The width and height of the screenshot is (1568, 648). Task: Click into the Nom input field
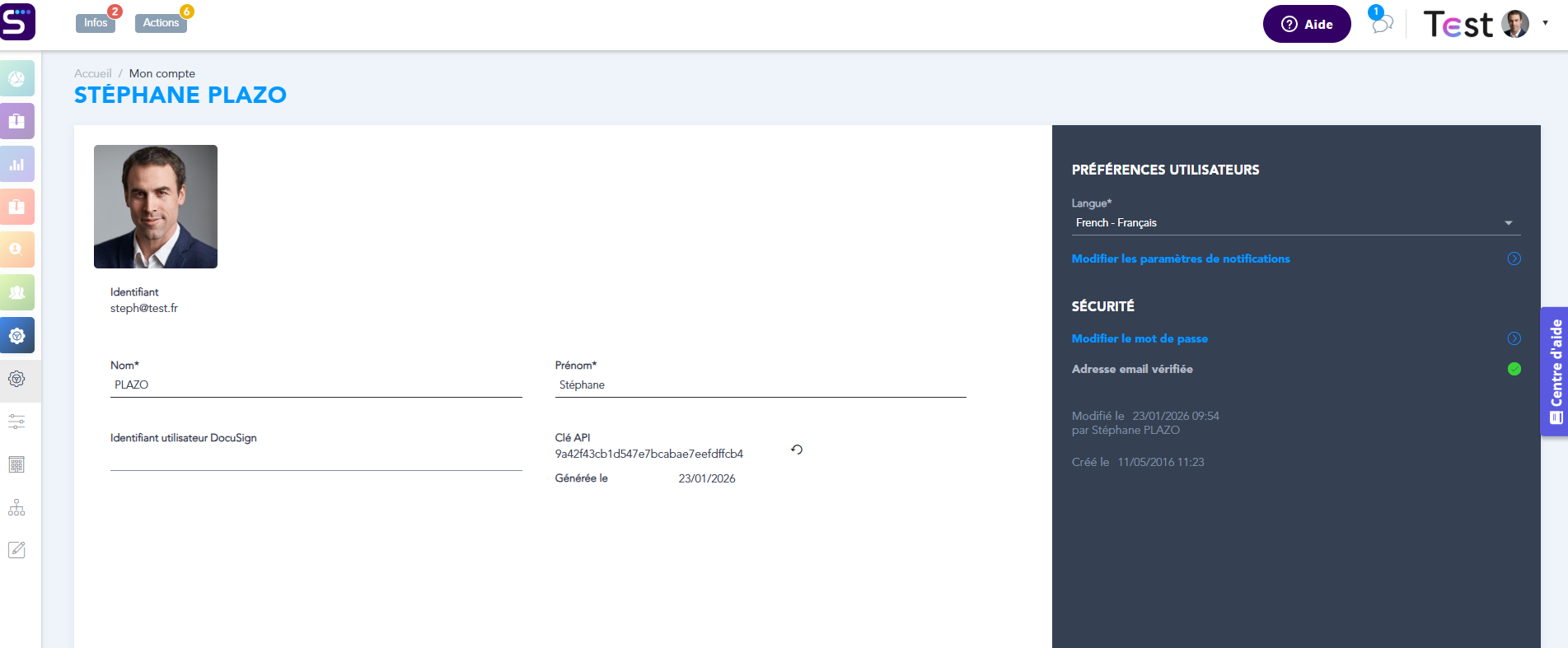coord(316,385)
